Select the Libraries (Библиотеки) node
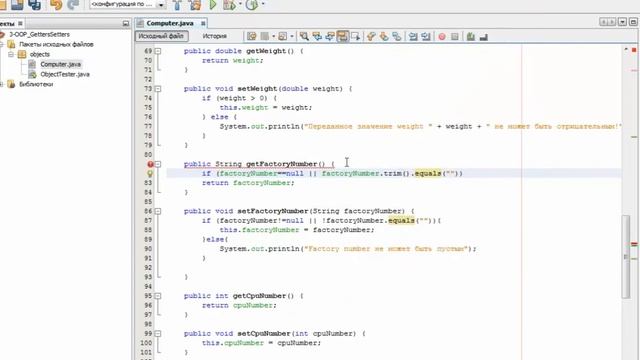This screenshot has width=640, height=360. tap(36, 84)
